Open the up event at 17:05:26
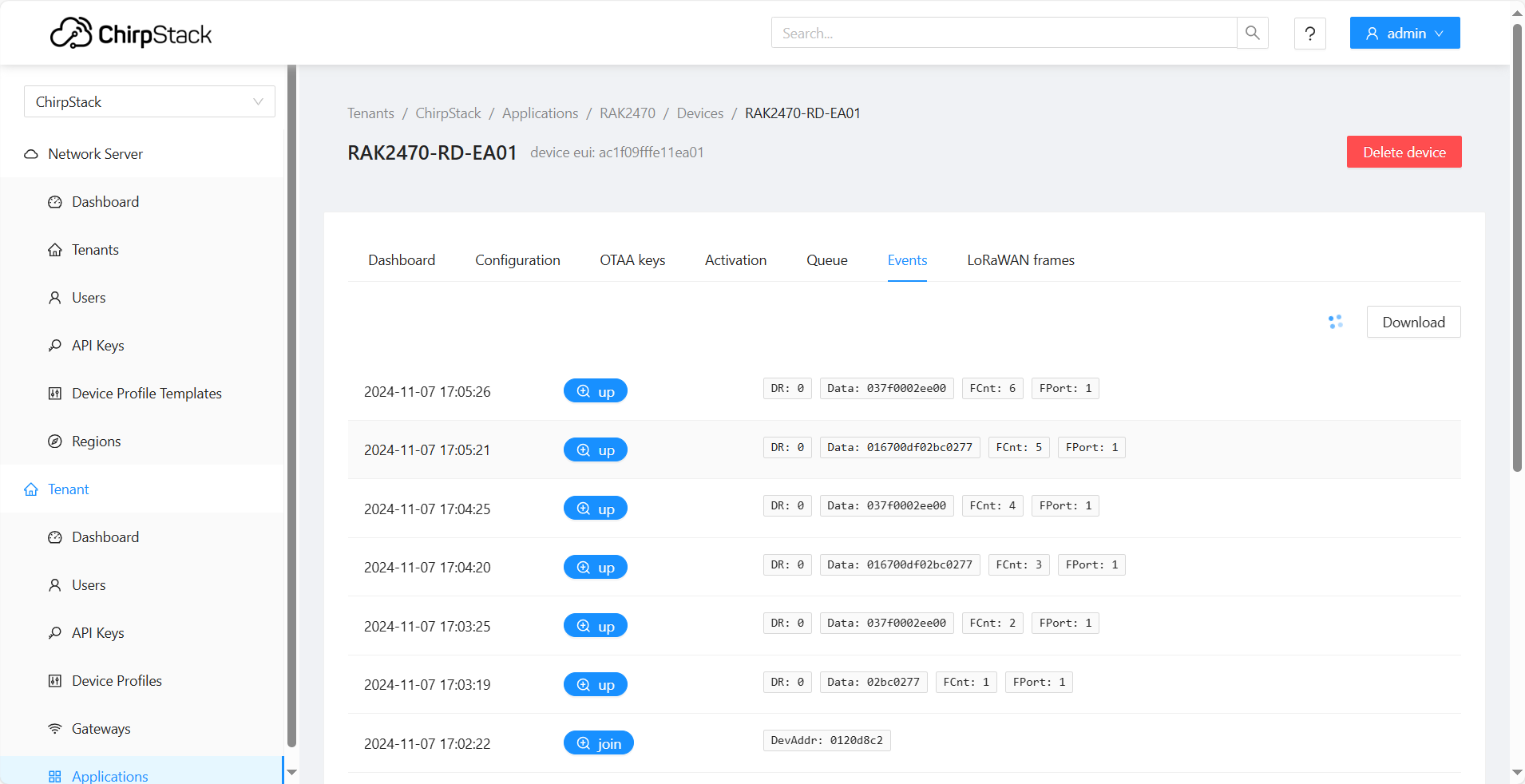This screenshot has height=784, width=1525. click(x=596, y=391)
